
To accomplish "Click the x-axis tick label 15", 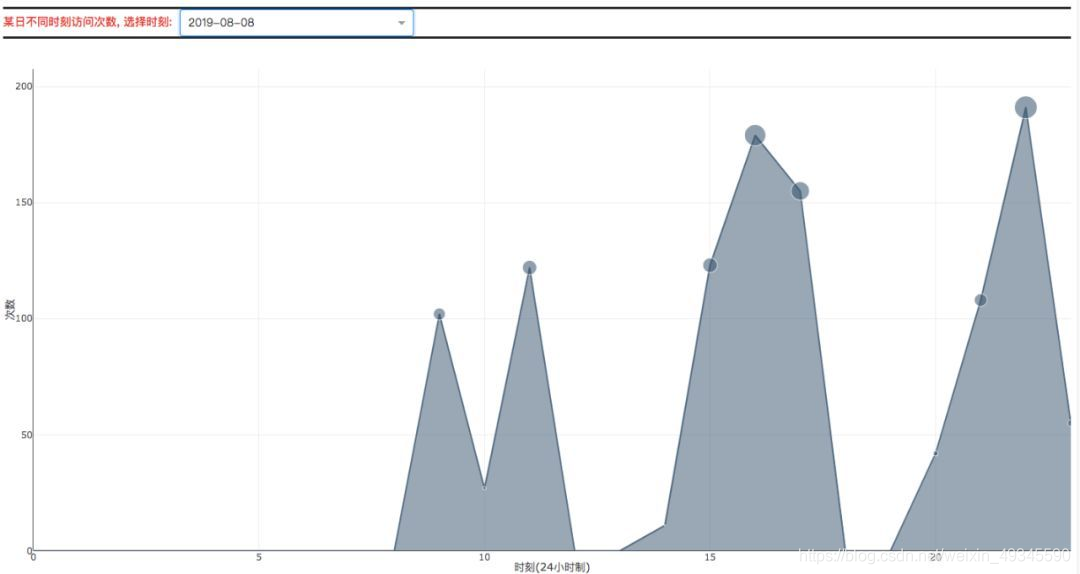I will point(710,557).
